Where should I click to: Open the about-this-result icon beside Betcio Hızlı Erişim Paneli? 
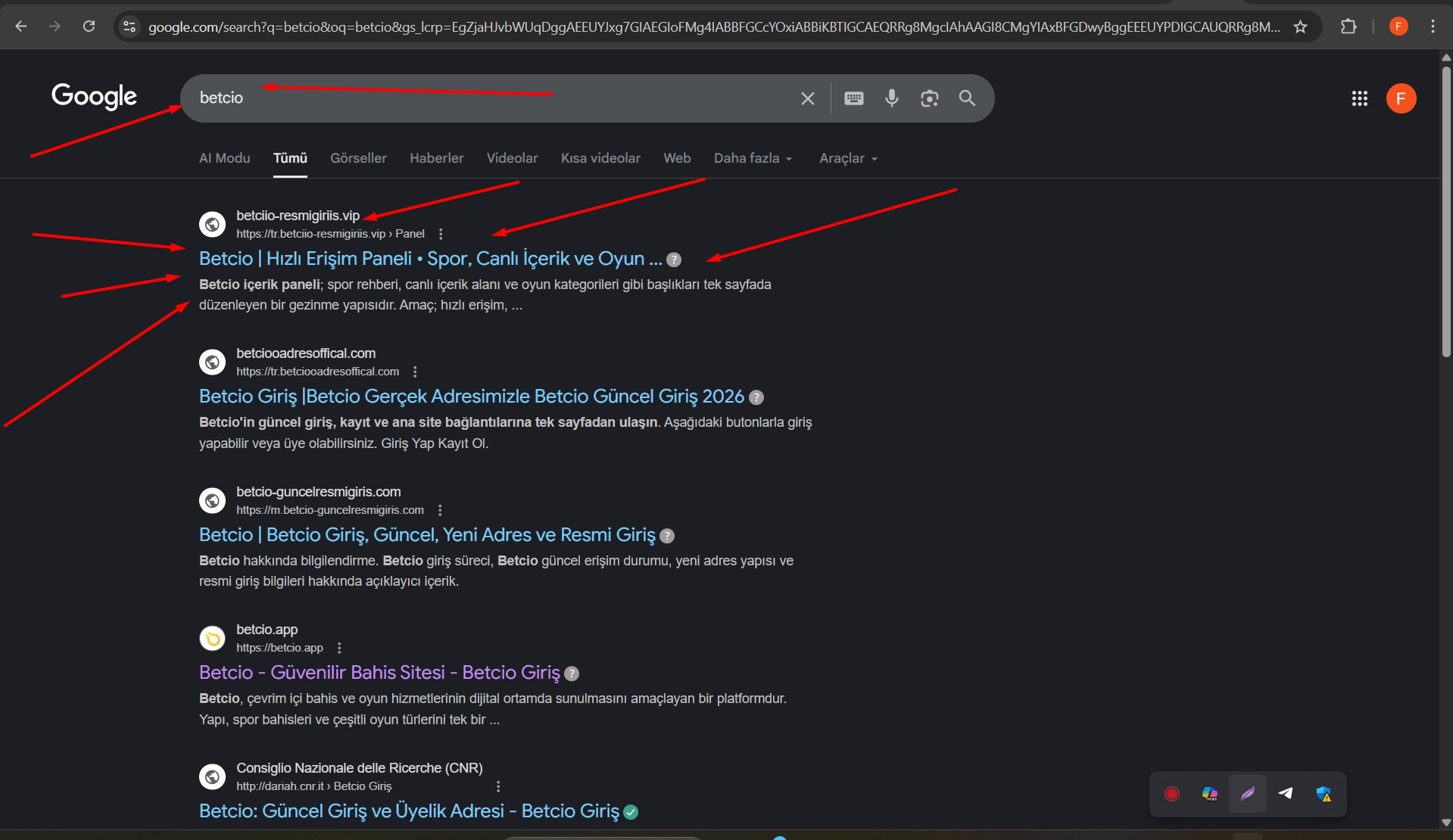point(674,260)
